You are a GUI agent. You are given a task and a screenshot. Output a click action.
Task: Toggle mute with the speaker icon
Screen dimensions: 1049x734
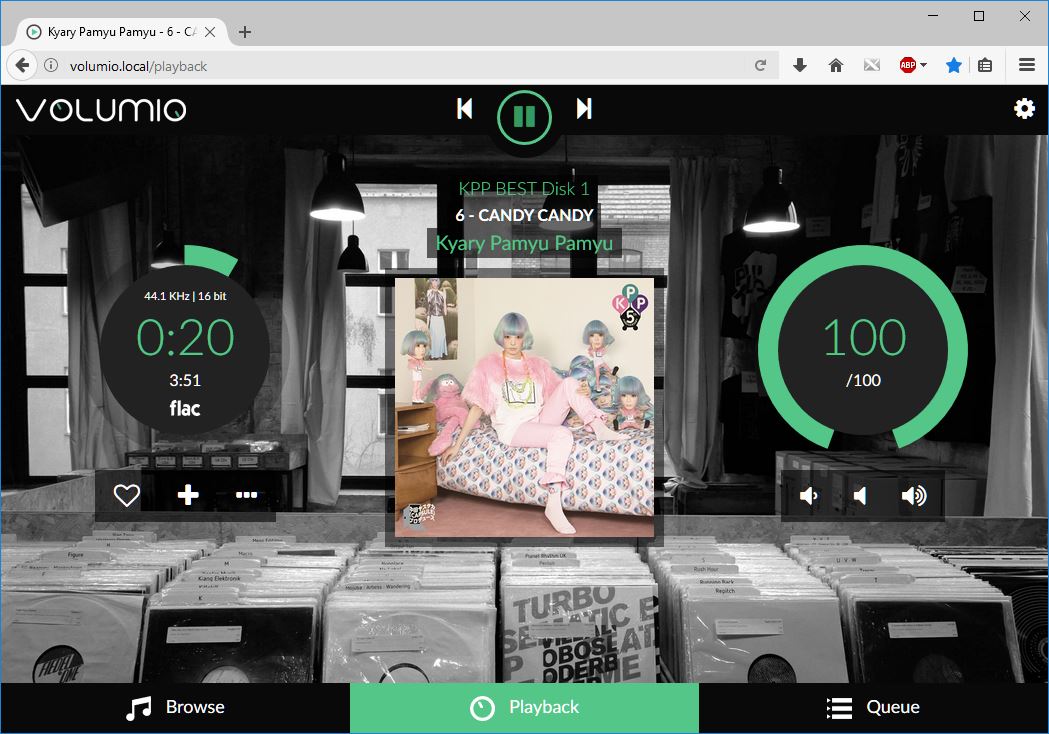pos(860,496)
